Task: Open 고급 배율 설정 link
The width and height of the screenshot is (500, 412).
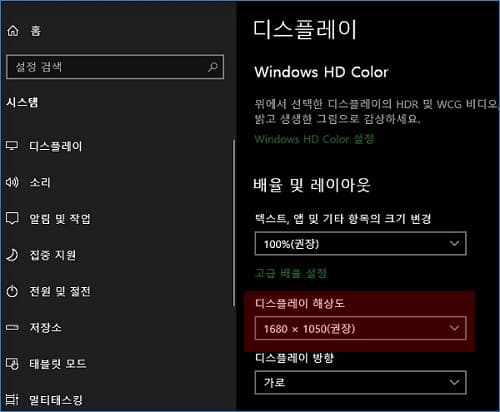Action: (291, 273)
